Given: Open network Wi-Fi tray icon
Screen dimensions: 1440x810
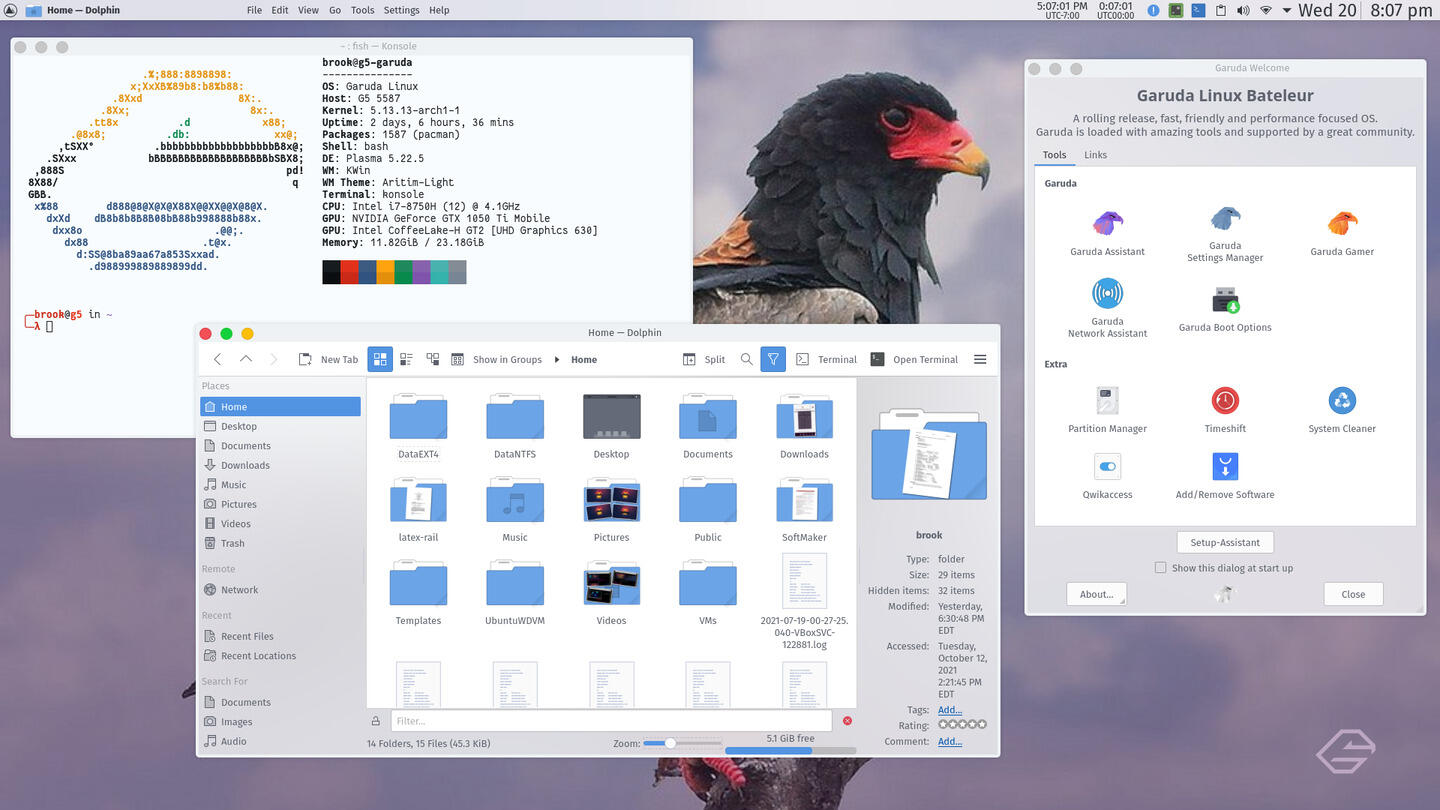Looking at the screenshot, I should (1265, 10).
